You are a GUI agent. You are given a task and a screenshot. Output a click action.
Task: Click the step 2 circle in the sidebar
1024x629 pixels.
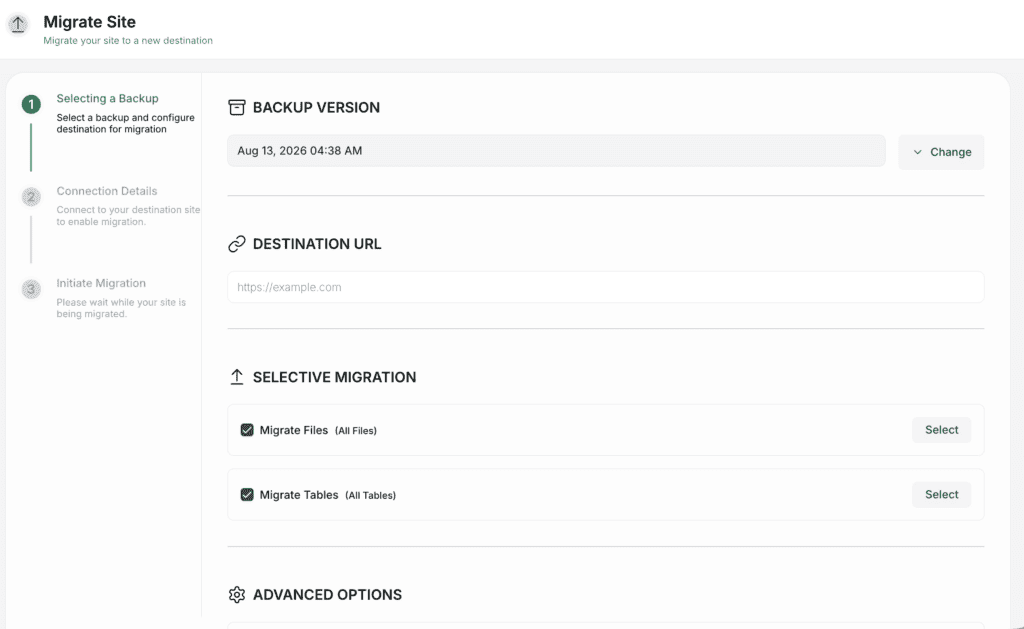pyautogui.click(x=31, y=197)
